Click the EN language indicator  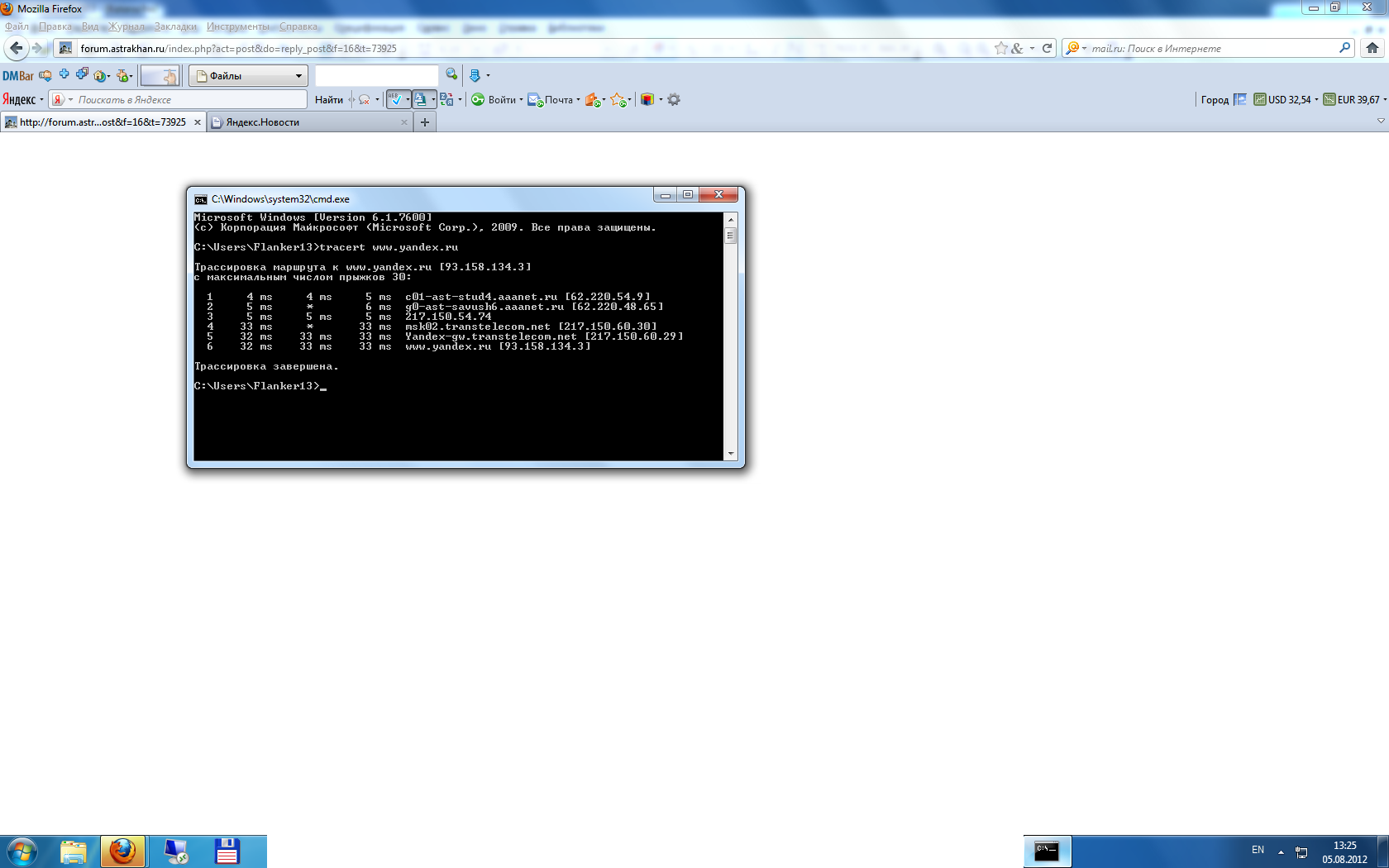pyautogui.click(x=1258, y=850)
